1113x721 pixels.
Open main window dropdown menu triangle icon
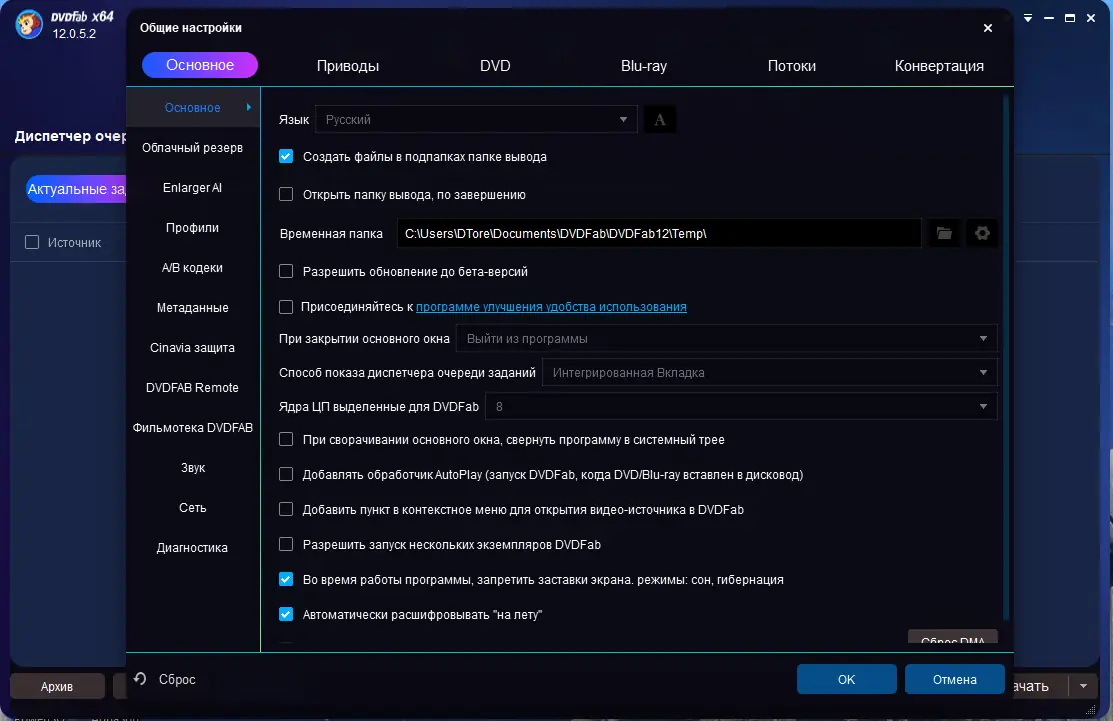(1028, 18)
